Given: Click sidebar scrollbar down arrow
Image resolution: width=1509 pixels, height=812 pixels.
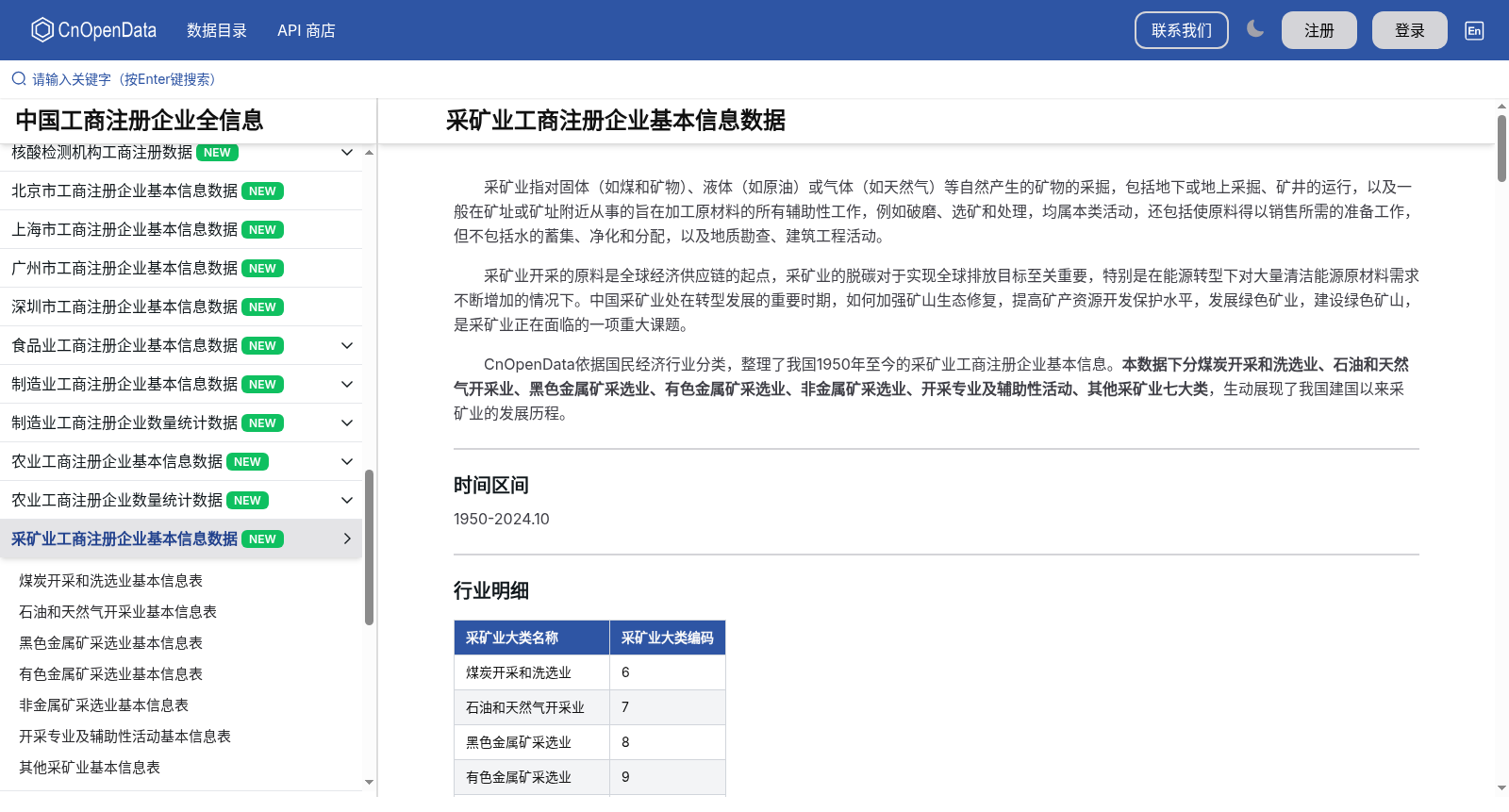Looking at the screenshot, I should [x=370, y=782].
